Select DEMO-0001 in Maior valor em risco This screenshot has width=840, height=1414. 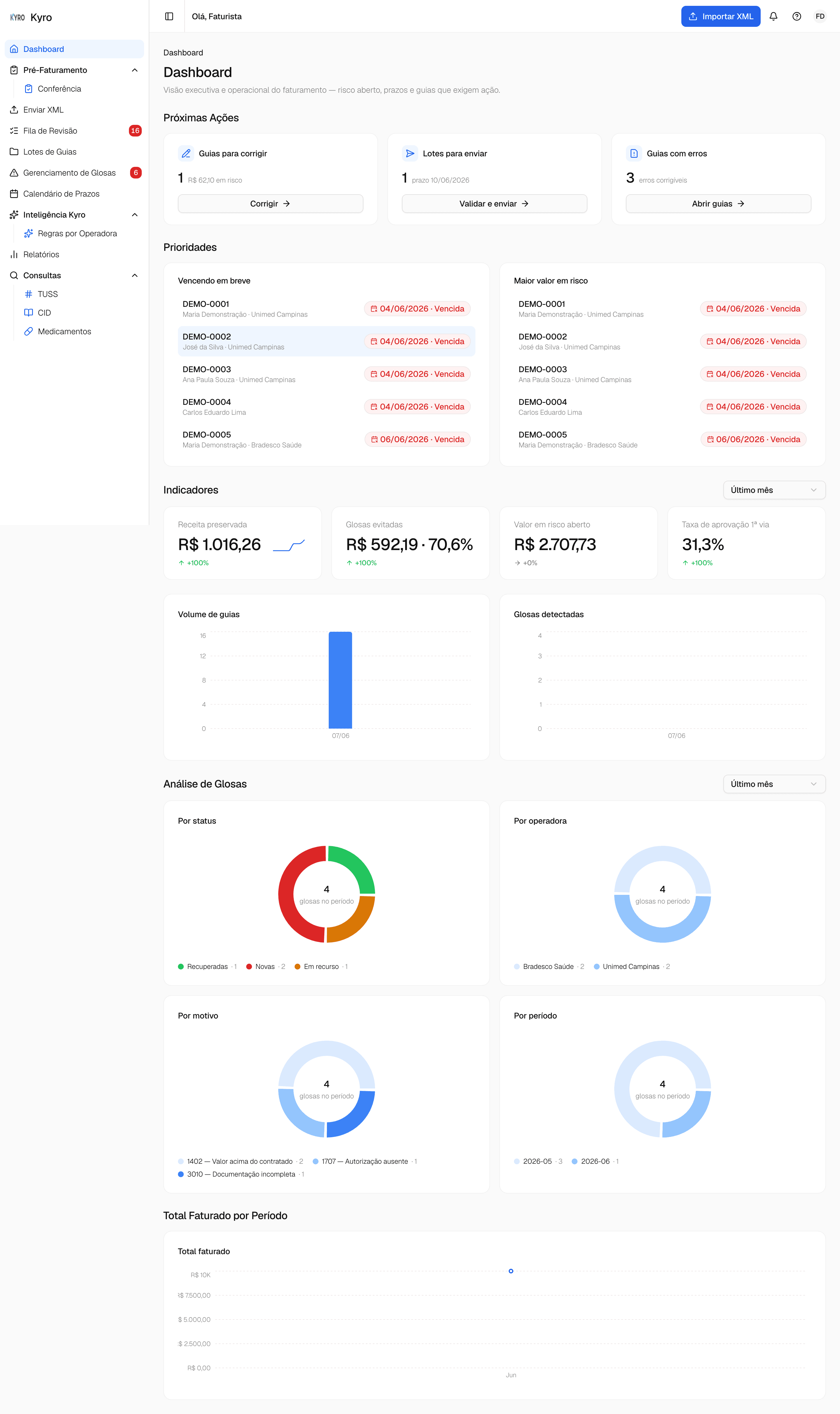pos(662,309)
